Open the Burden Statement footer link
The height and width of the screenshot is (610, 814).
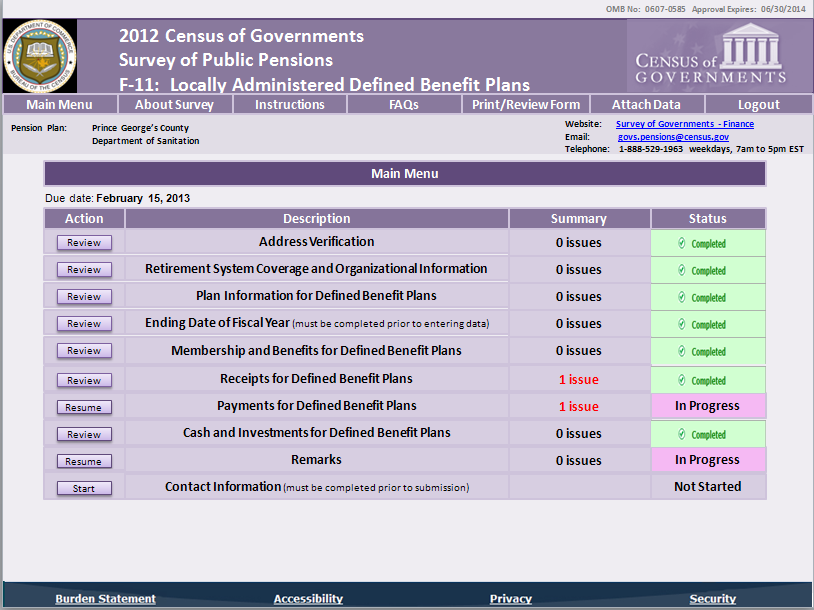(x=105, y=599)
